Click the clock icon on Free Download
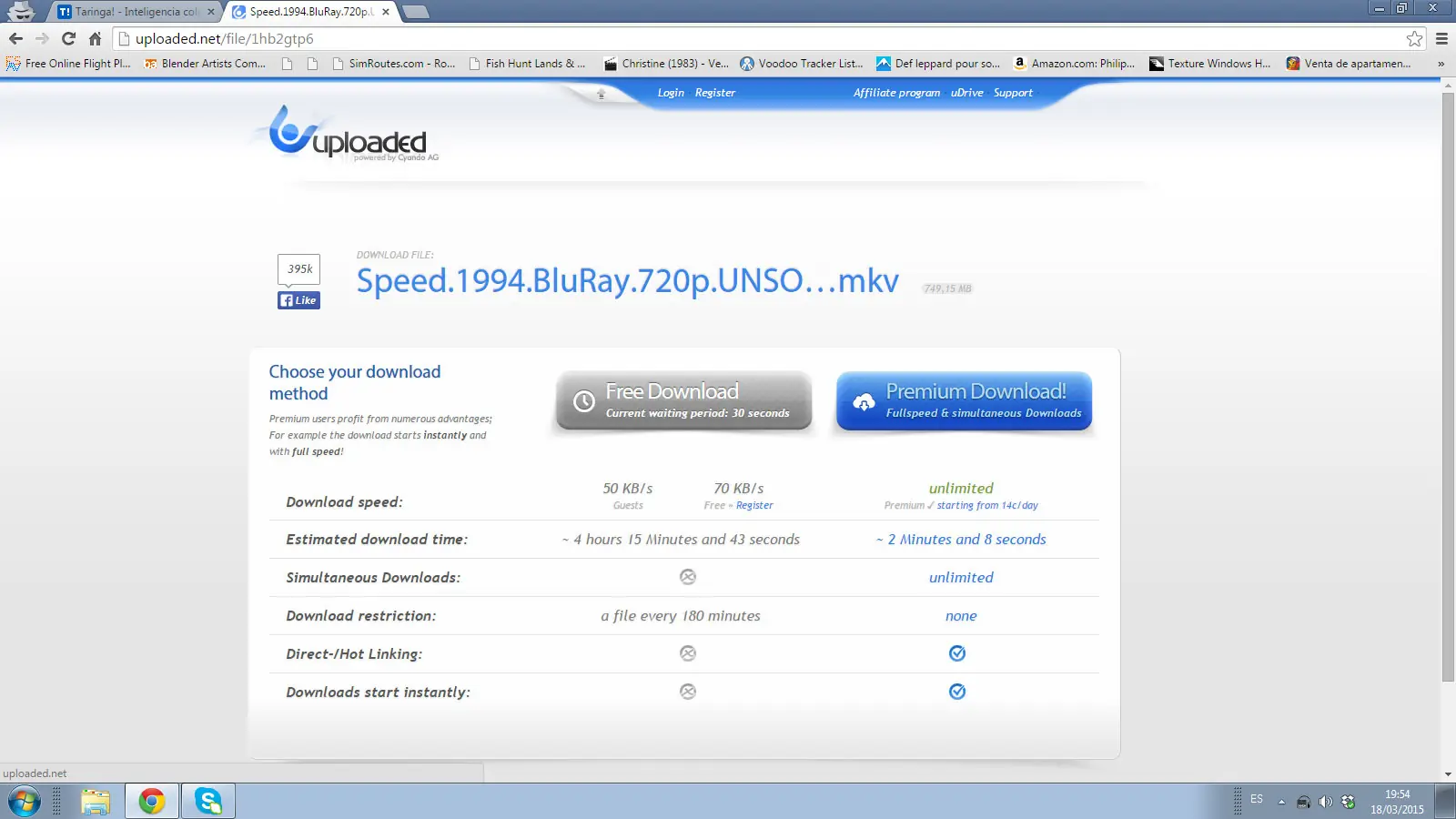 tap(584, 401)
